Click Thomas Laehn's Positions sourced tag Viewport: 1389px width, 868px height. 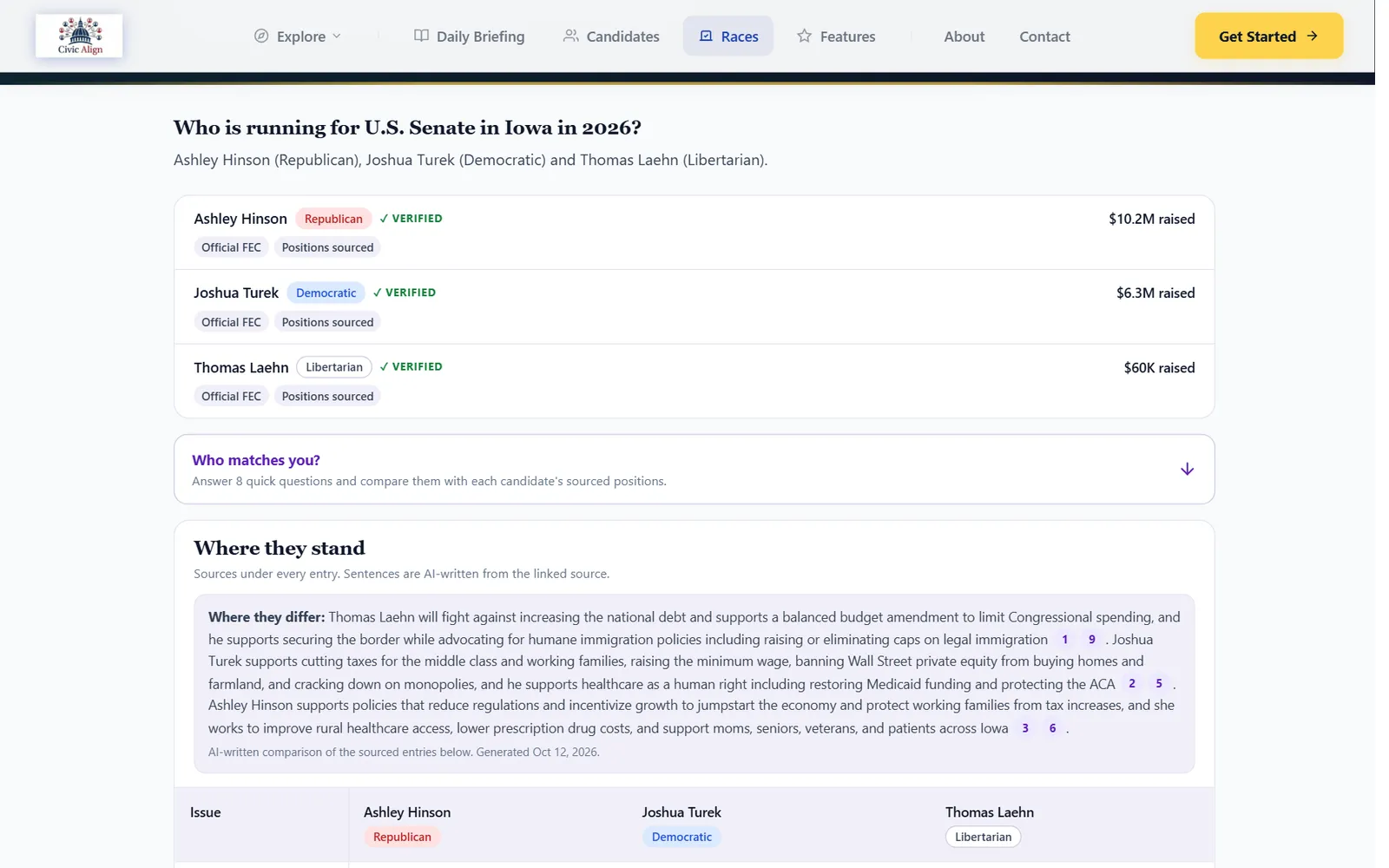[327, 396]
